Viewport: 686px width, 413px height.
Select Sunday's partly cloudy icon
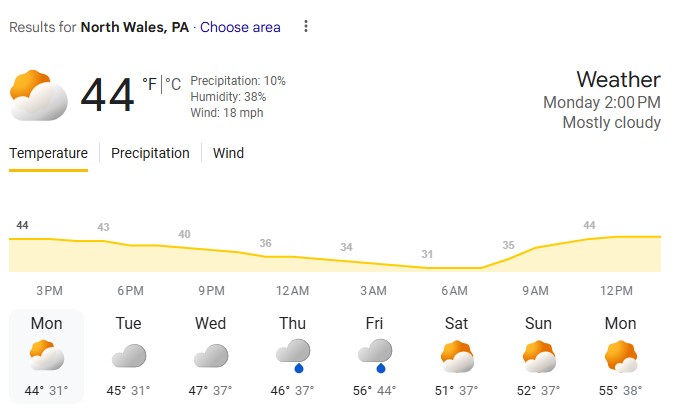537,356
